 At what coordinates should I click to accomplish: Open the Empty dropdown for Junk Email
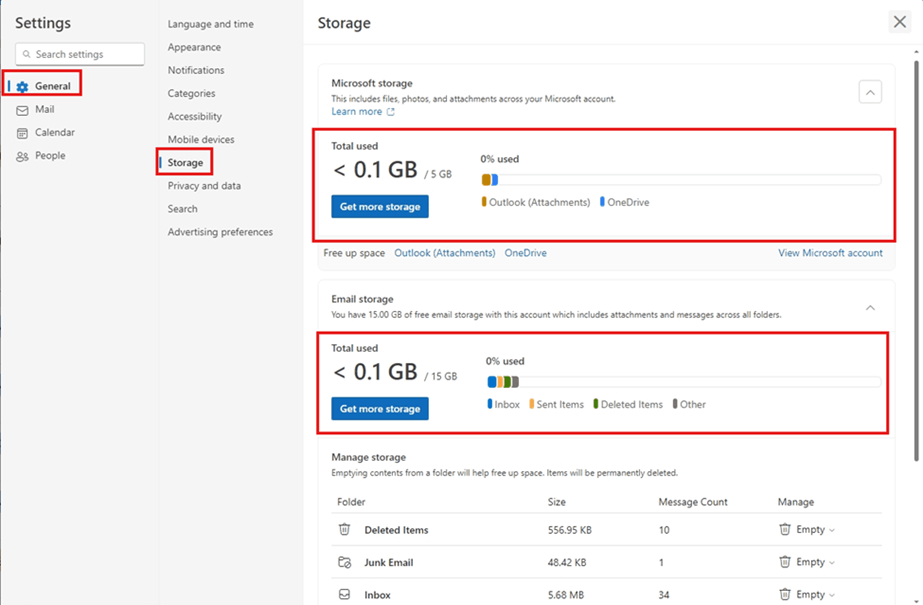(x=807, y=562)
